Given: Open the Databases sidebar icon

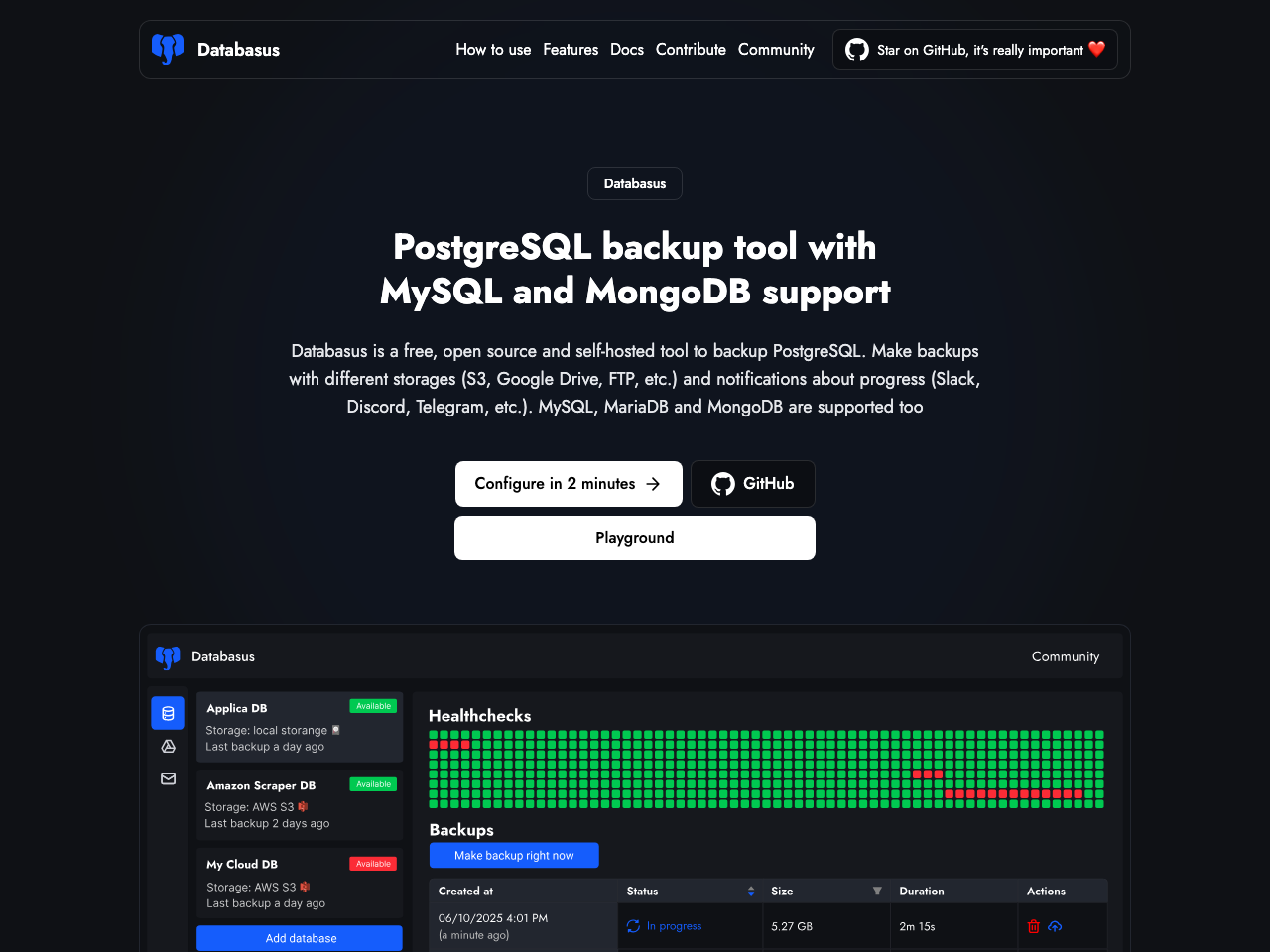Looking at the screenshot, I should (x=168, y=713).
